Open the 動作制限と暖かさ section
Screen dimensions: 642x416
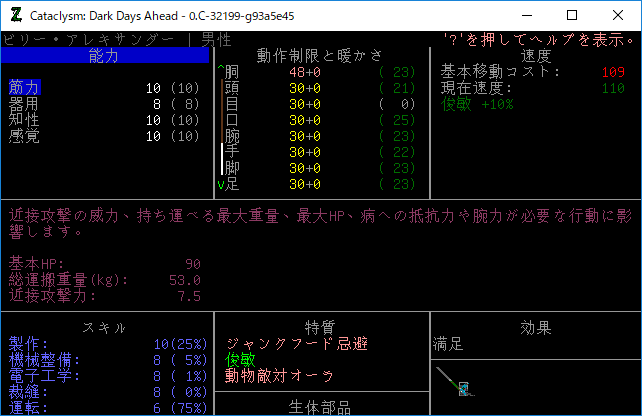tap(320, 56)
